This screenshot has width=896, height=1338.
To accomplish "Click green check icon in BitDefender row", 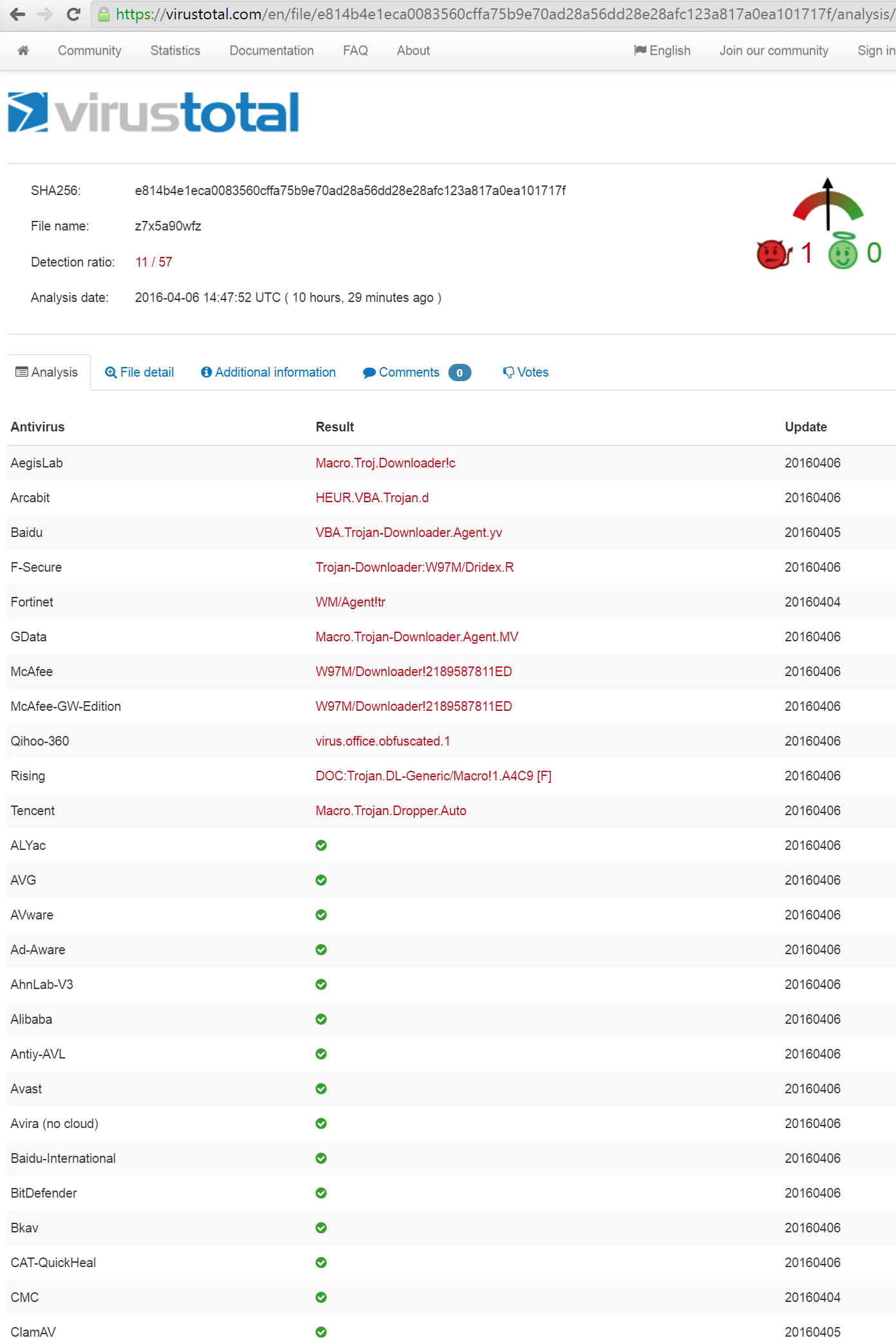I will tap(321, 1193).
